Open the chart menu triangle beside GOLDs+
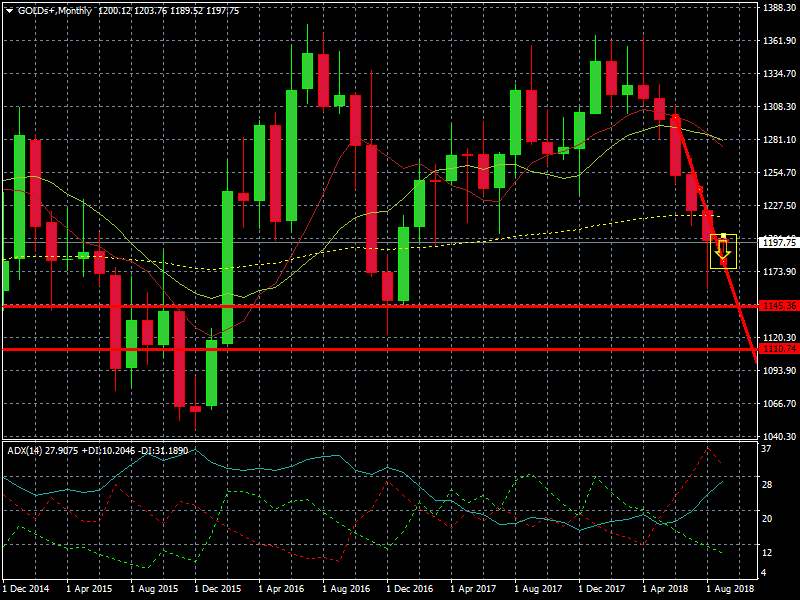Image resolution: width=800 pixels, height=600 pixels. 9,10
